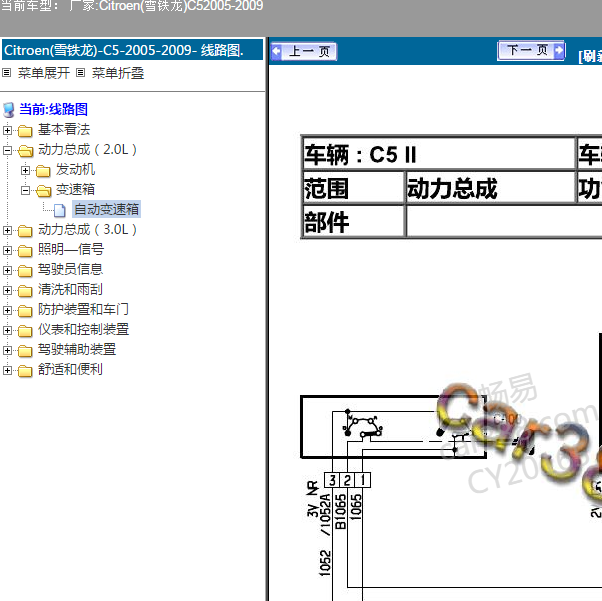Viewport: 602px width, 601px height.
Task: Expand the 驾驶辅助装置 tree node
Action: coord(7,350)
